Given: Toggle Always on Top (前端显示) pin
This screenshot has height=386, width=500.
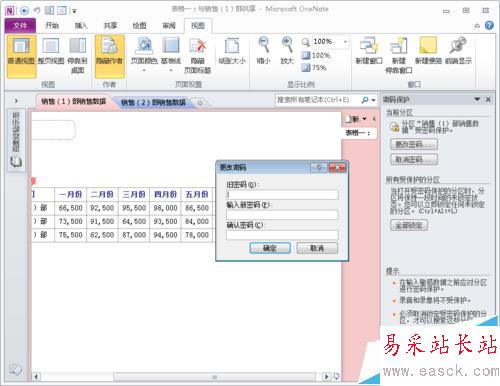Looking at the screenshot, I should pos(458,52).
